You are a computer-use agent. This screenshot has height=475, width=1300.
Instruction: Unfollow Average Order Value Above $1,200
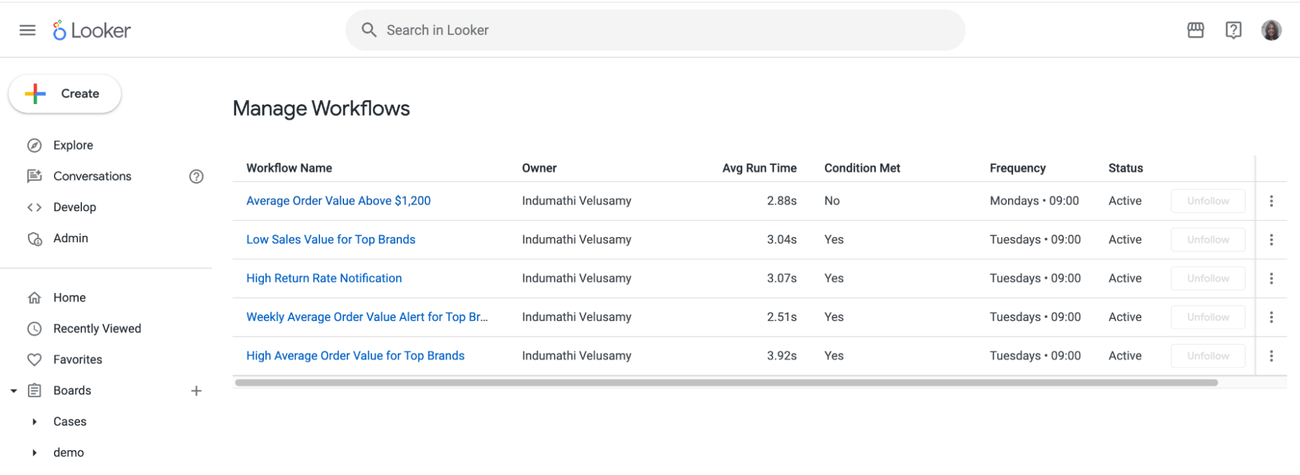coord(1208,201)
